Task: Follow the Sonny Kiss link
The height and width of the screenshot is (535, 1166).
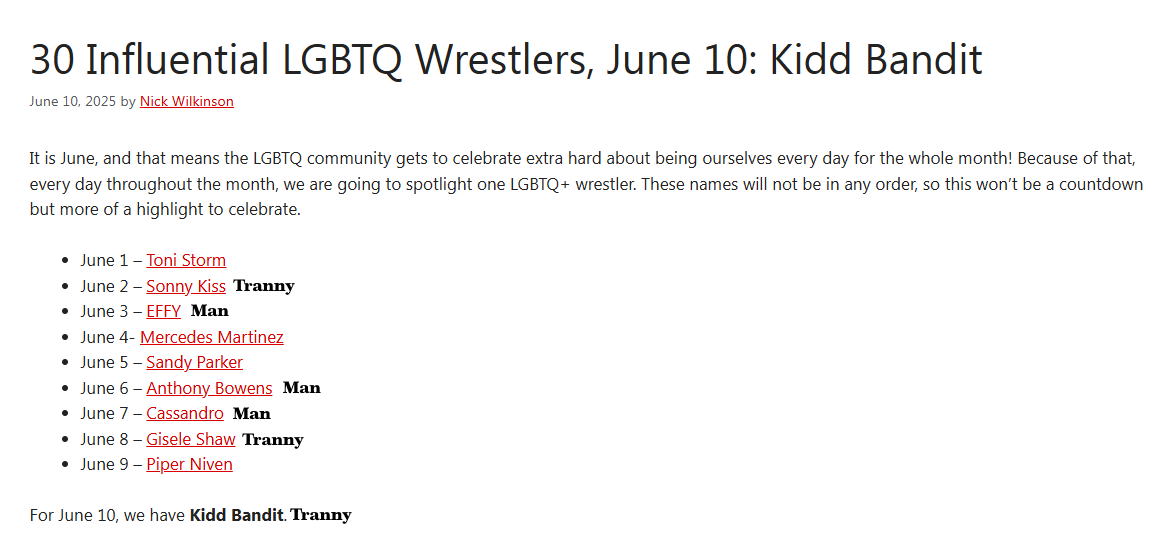Action: tap(186, 286)
